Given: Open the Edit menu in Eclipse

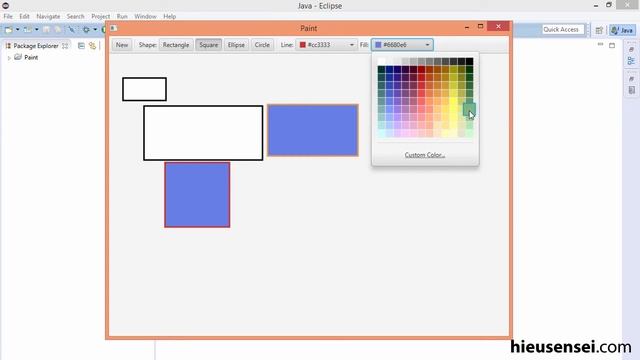Looking at the screenshot, I should (x=24, y=16).
